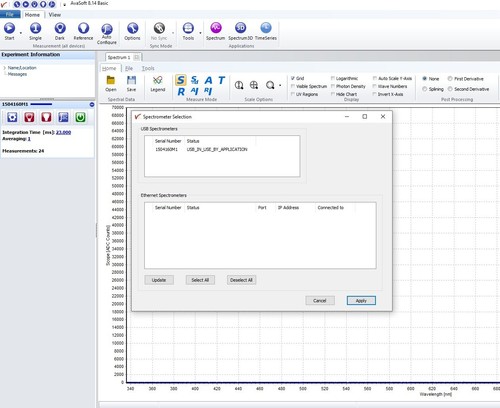The height and width of the screenshot is (408, 500).
Task: Choose Second Derivative radio button
Action: (x=450, y=89)
